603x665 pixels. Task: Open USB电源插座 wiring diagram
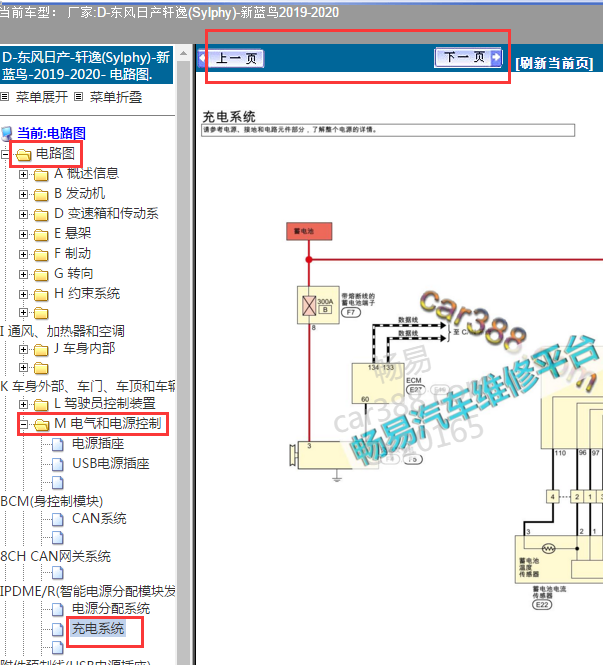111,464
